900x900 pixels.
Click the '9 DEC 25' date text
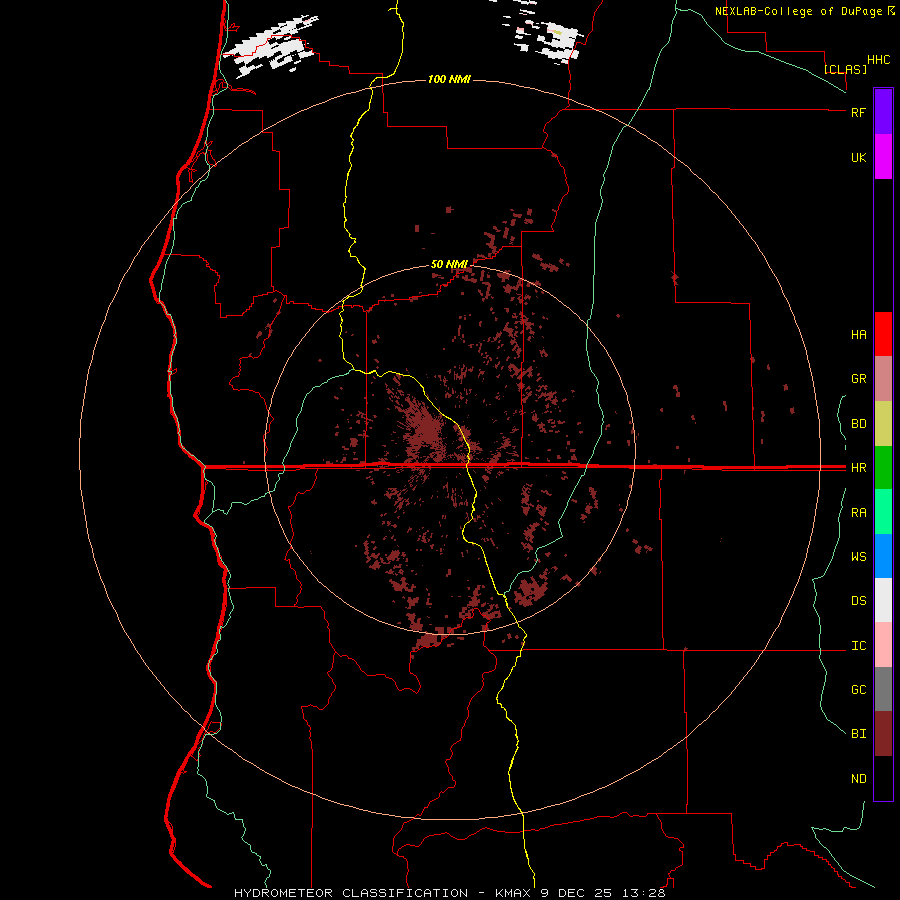(578, 893)
